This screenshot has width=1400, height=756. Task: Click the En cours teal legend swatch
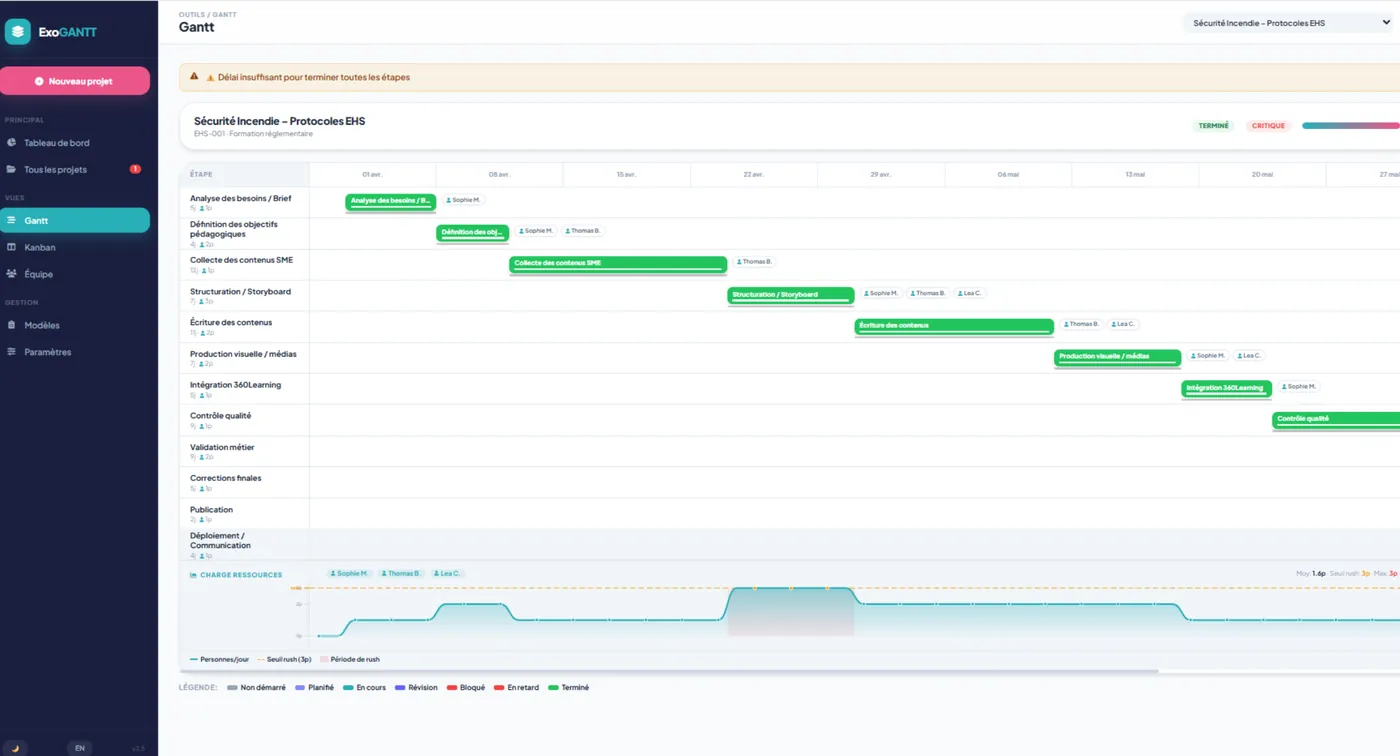click(x=348, y=688)
